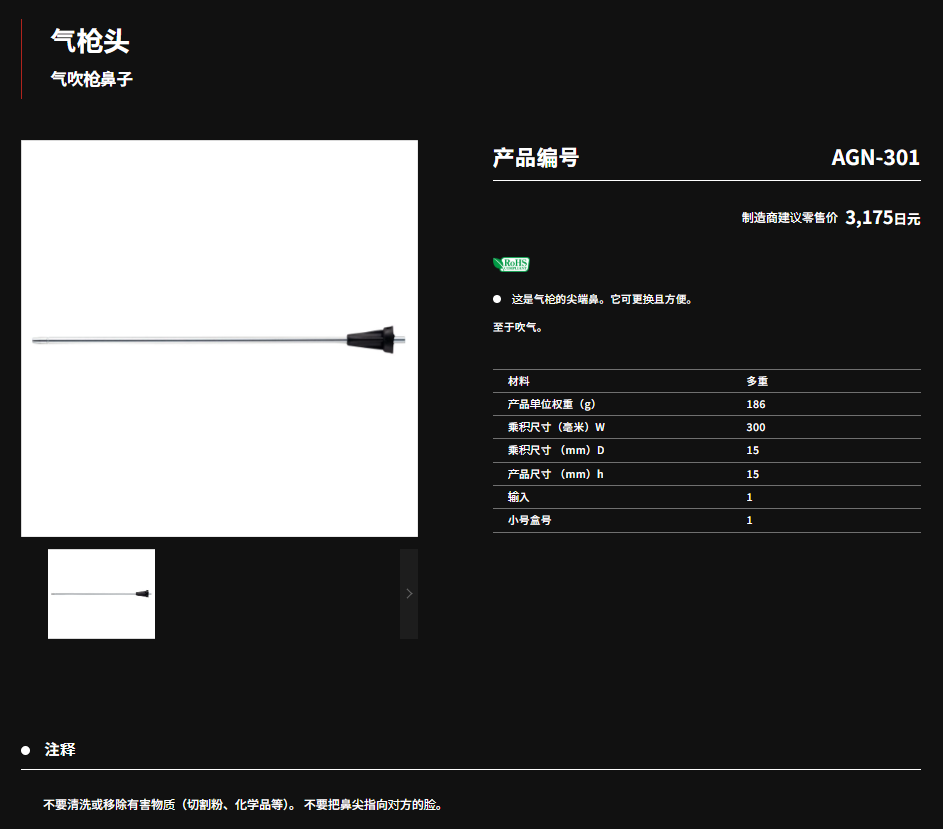Click the 这是气枪的尖端鼻 description bullet
943x829 pixels.
pyautogui.click(x=601, y=299)
